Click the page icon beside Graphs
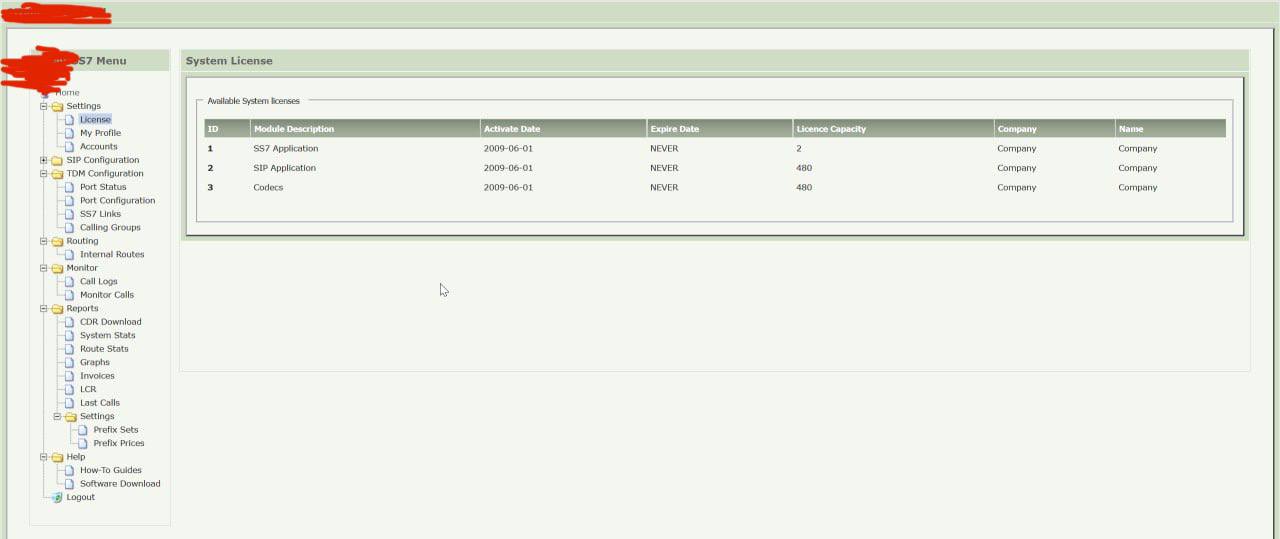Viewport: 1280px width, 539px height. pyautogui.click(x=70, y=362)
